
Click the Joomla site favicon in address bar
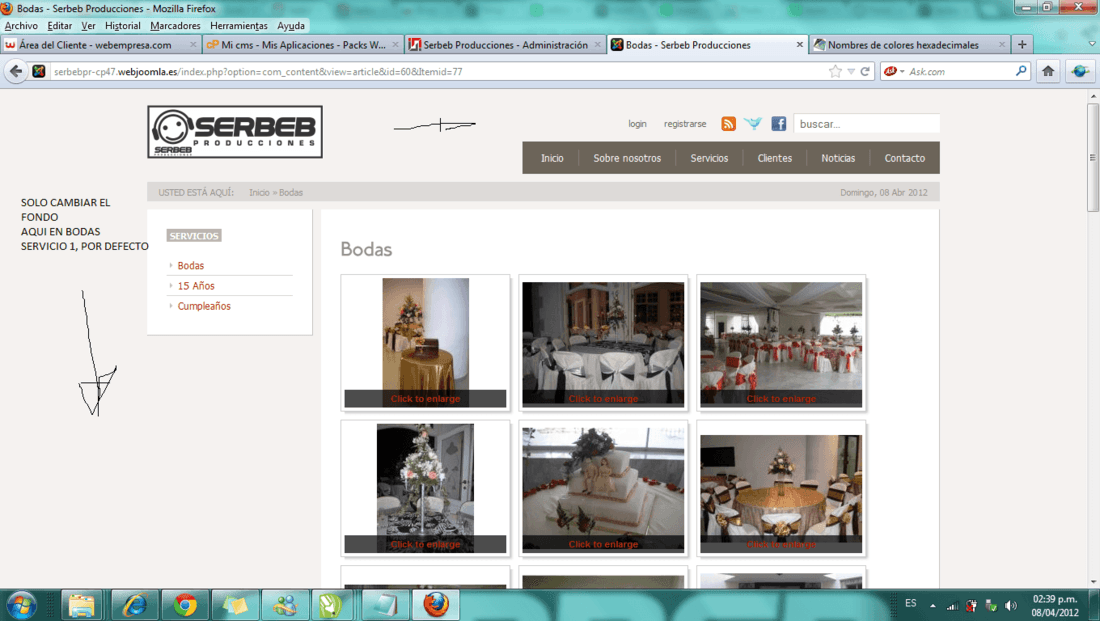(x=39, y=72)
